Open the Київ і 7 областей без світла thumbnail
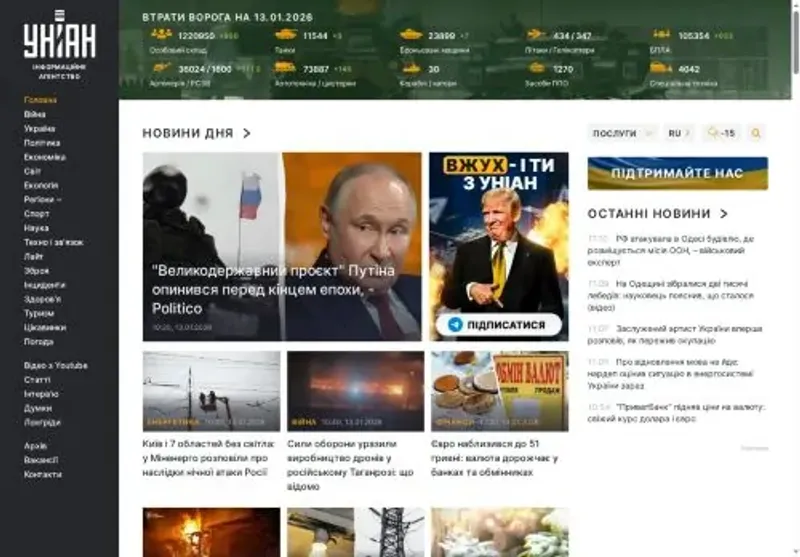This screenshot has width=800, height=557. (x=212, y=391)
